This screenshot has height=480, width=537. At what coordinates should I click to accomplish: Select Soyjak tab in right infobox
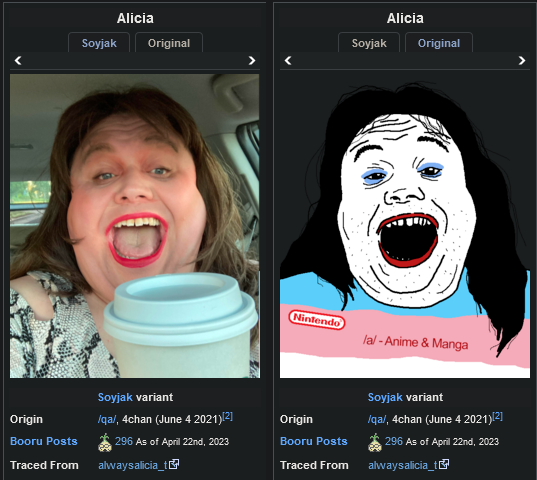pos(369,43)
